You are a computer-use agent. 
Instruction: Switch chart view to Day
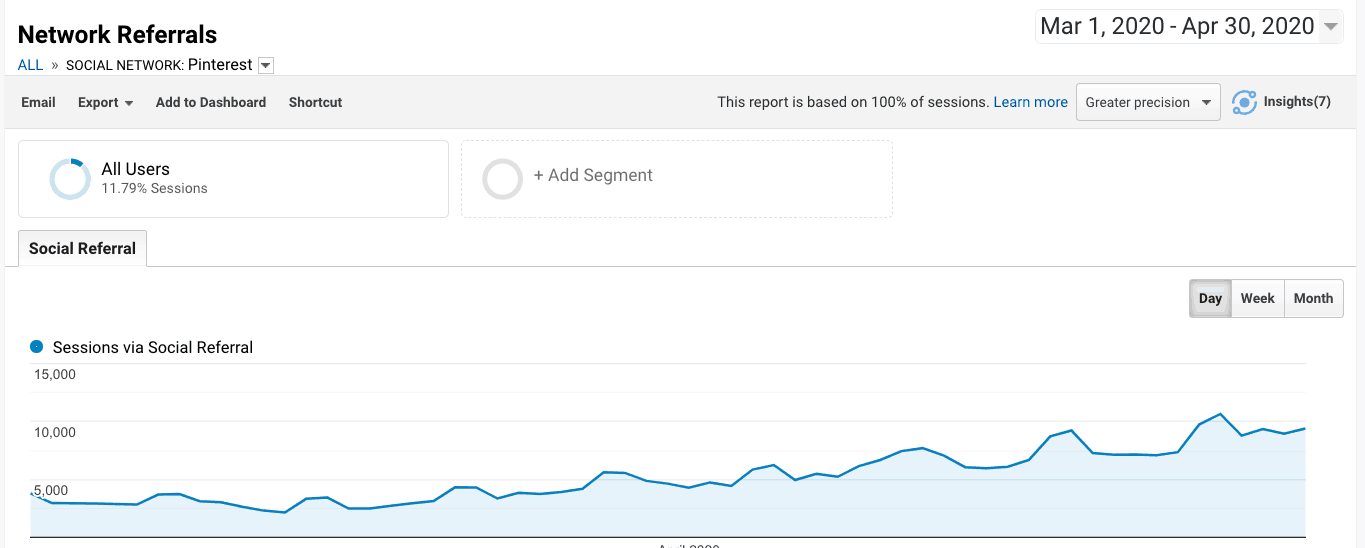1210,298
